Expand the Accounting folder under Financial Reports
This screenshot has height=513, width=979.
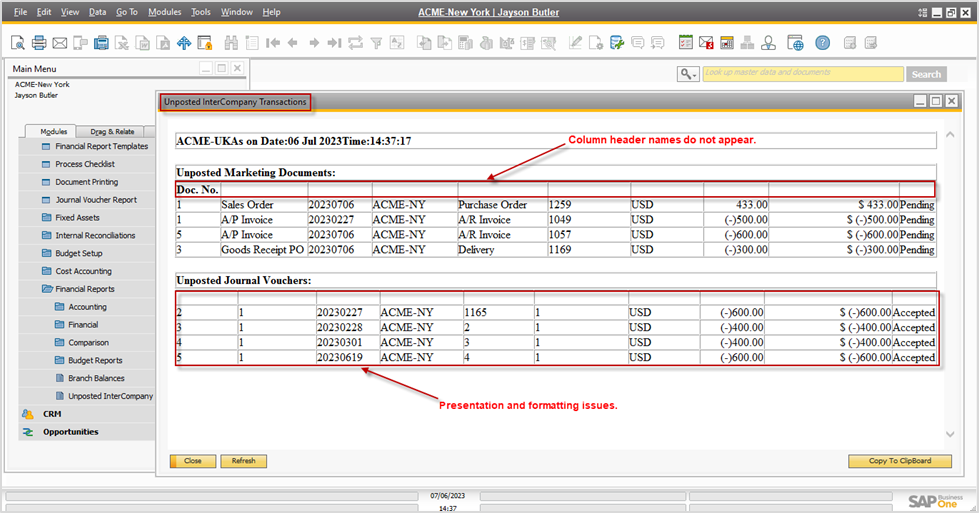pyautogui.click(x=87, y=307)
